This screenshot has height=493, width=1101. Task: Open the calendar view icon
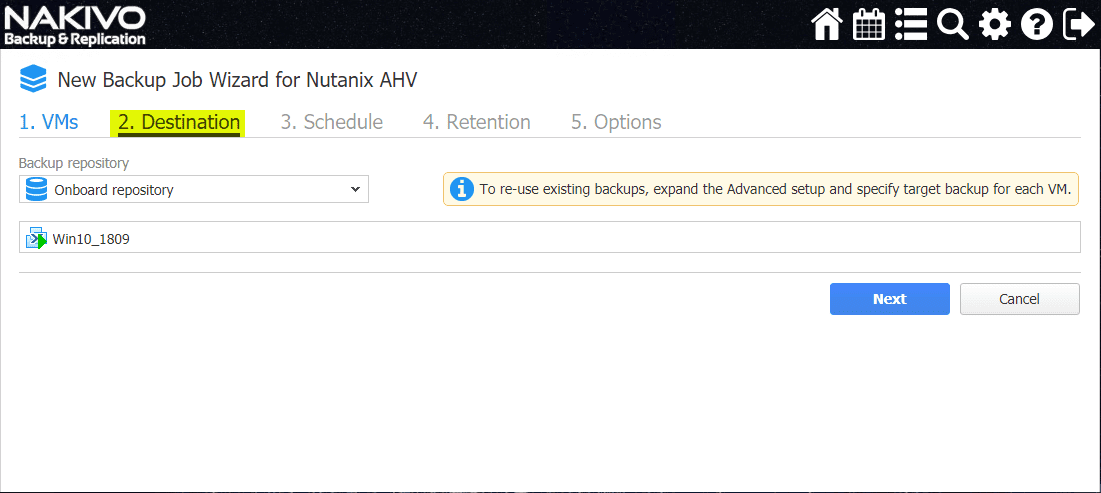868,24
